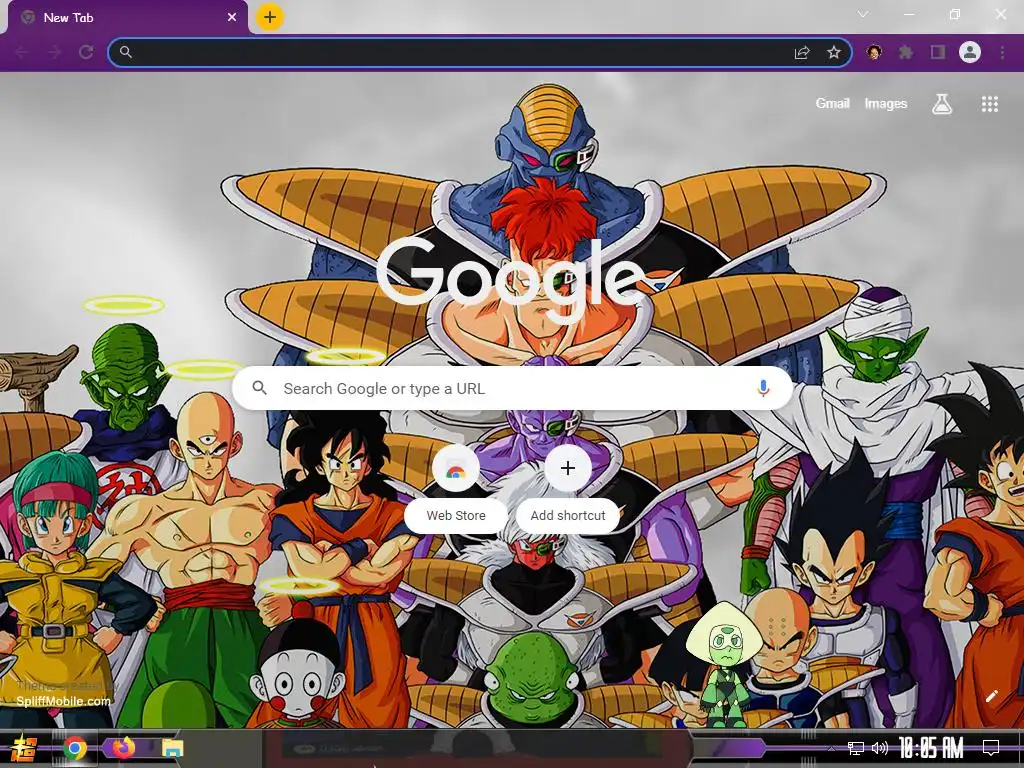Open the Windows Start button
The image size is (1024, 768).
(22, 748)
